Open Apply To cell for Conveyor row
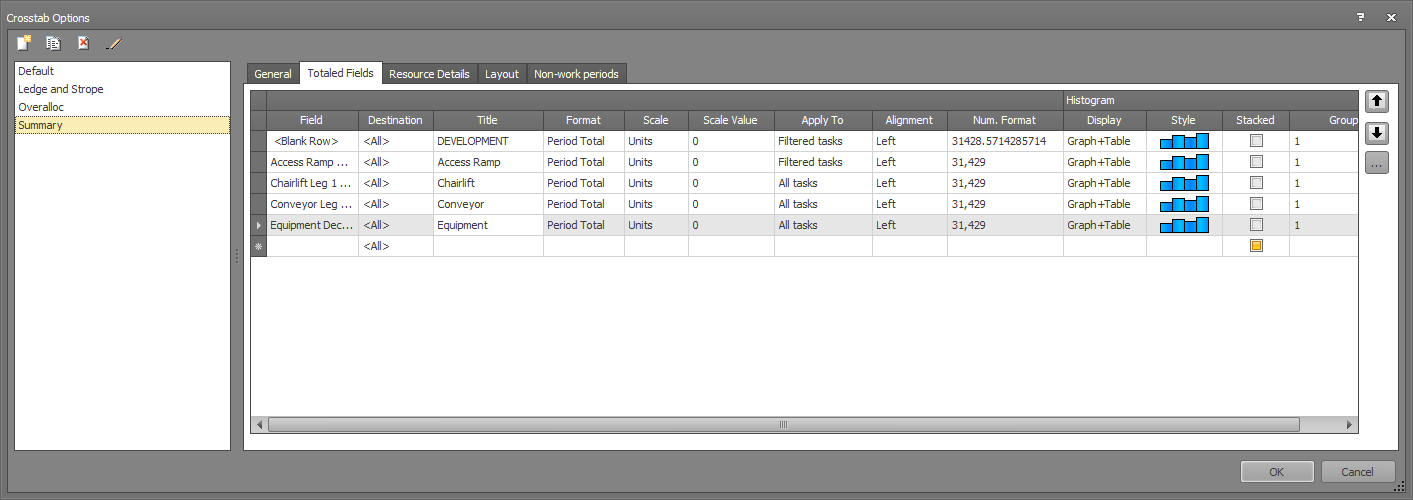This screenshot has width=1413, height=500. (822, 204)
